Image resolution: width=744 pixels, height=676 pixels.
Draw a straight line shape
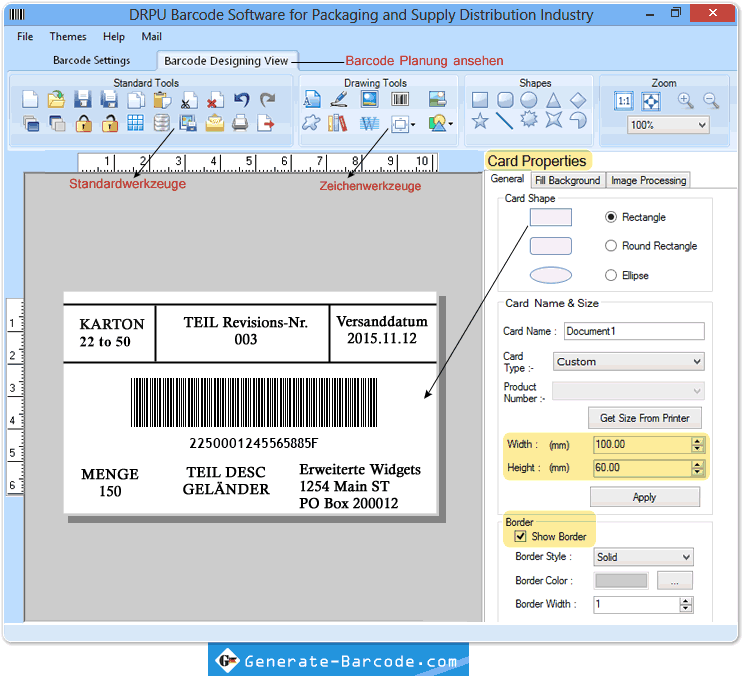tap(504, 121)
